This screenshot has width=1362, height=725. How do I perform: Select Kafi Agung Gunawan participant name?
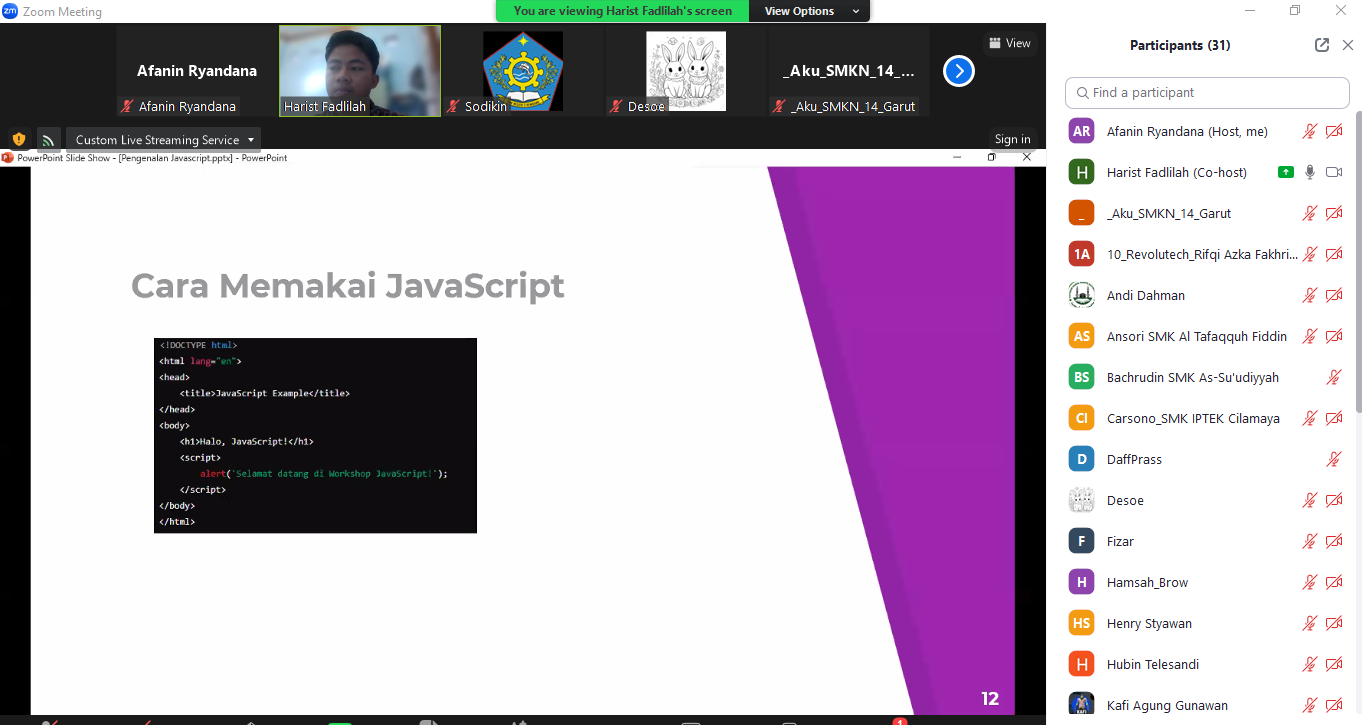coord(1167,705)
